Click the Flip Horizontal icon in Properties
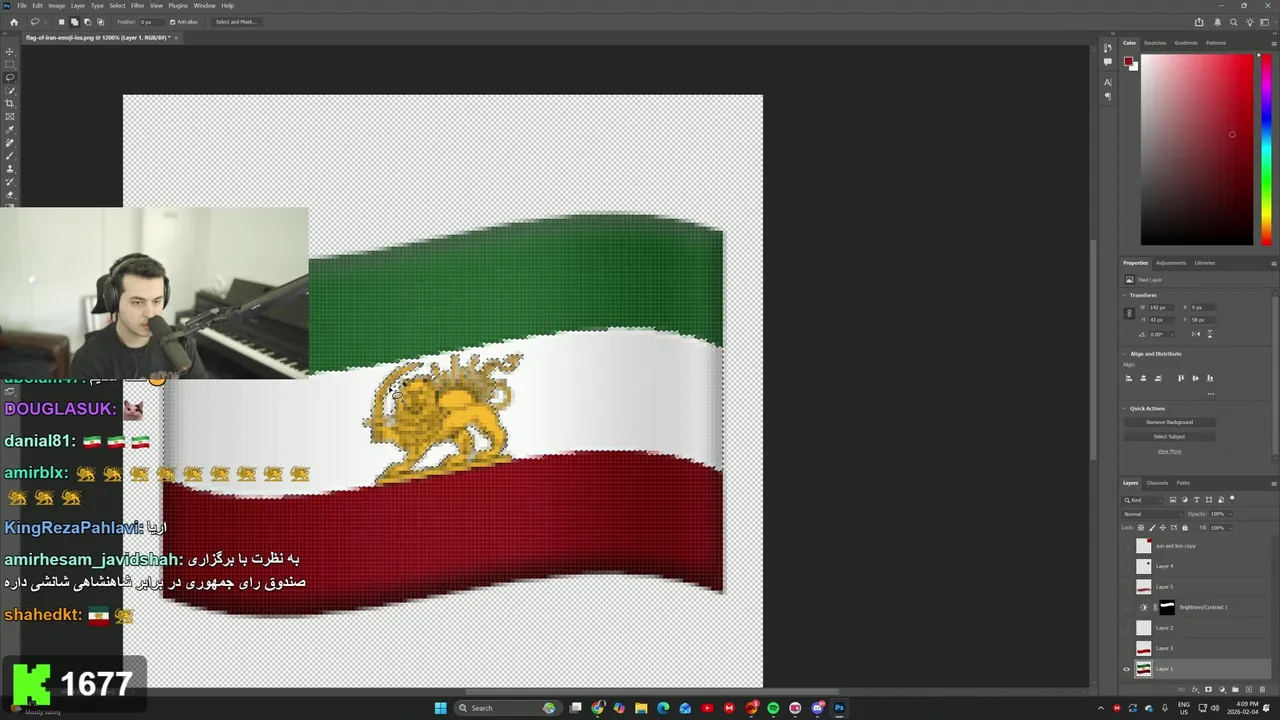 [x=1196, y=333]
